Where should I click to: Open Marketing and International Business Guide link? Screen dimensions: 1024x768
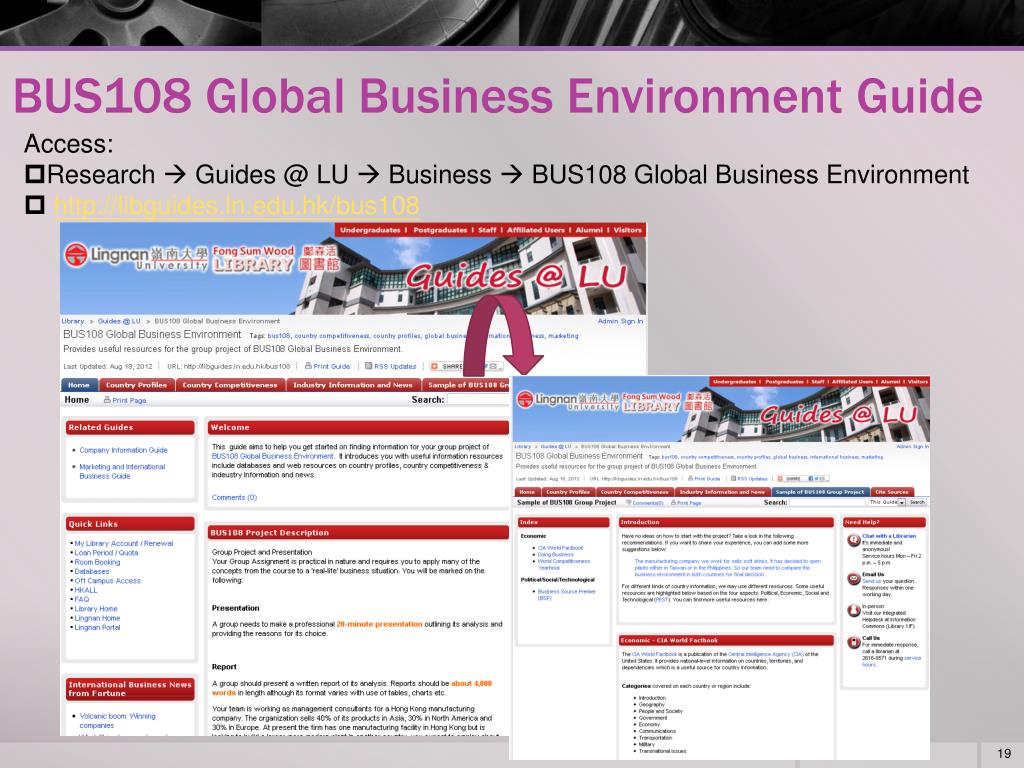(x=122, y=472)
